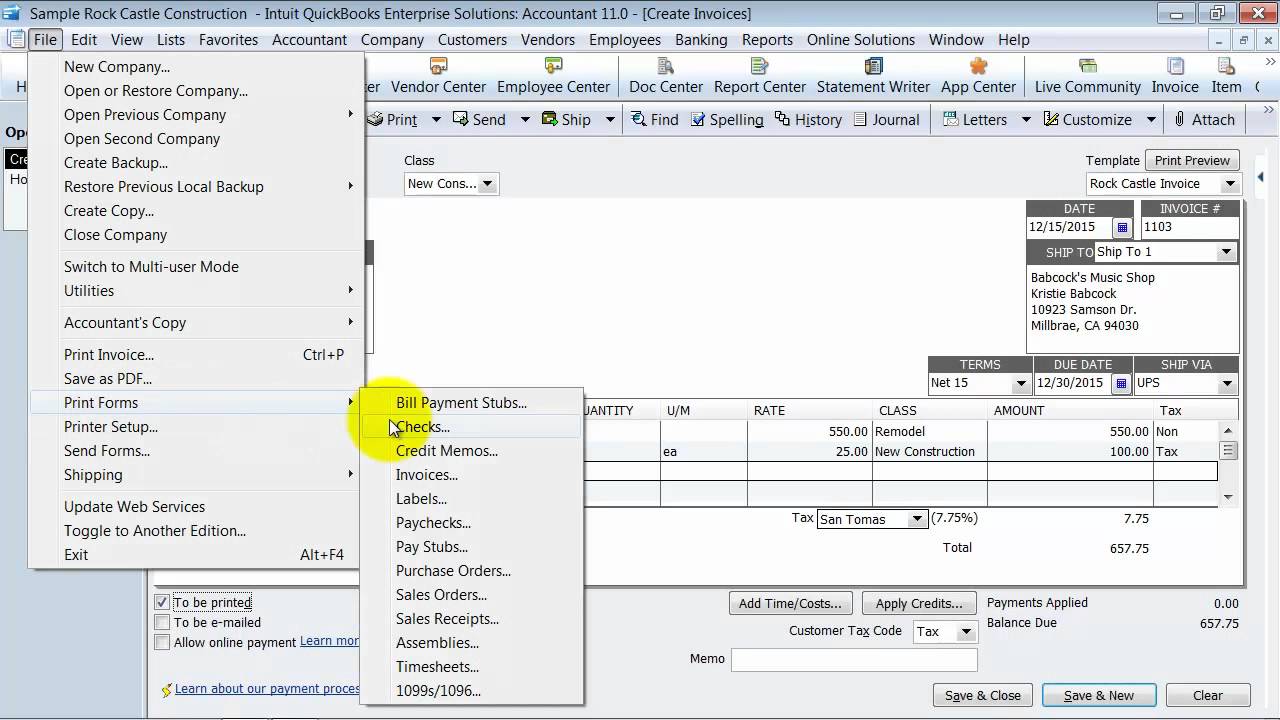Click the Invoice icon in icon bar
The width and height of the screenshot is (1280, 720).
click(1175, 76)
